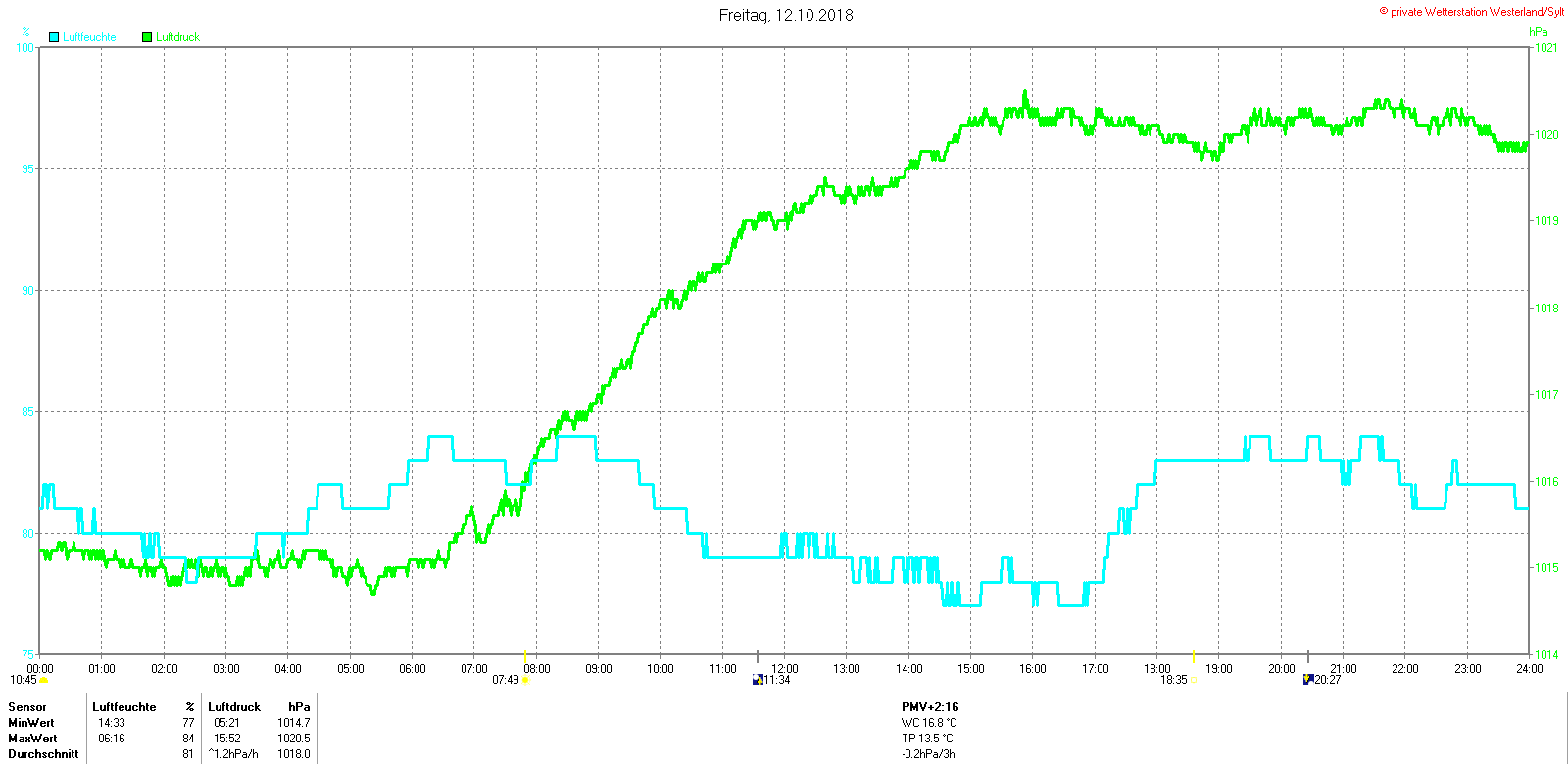Click the '07:49' sunrise time label
The image size is (1568, 764).
506,680
